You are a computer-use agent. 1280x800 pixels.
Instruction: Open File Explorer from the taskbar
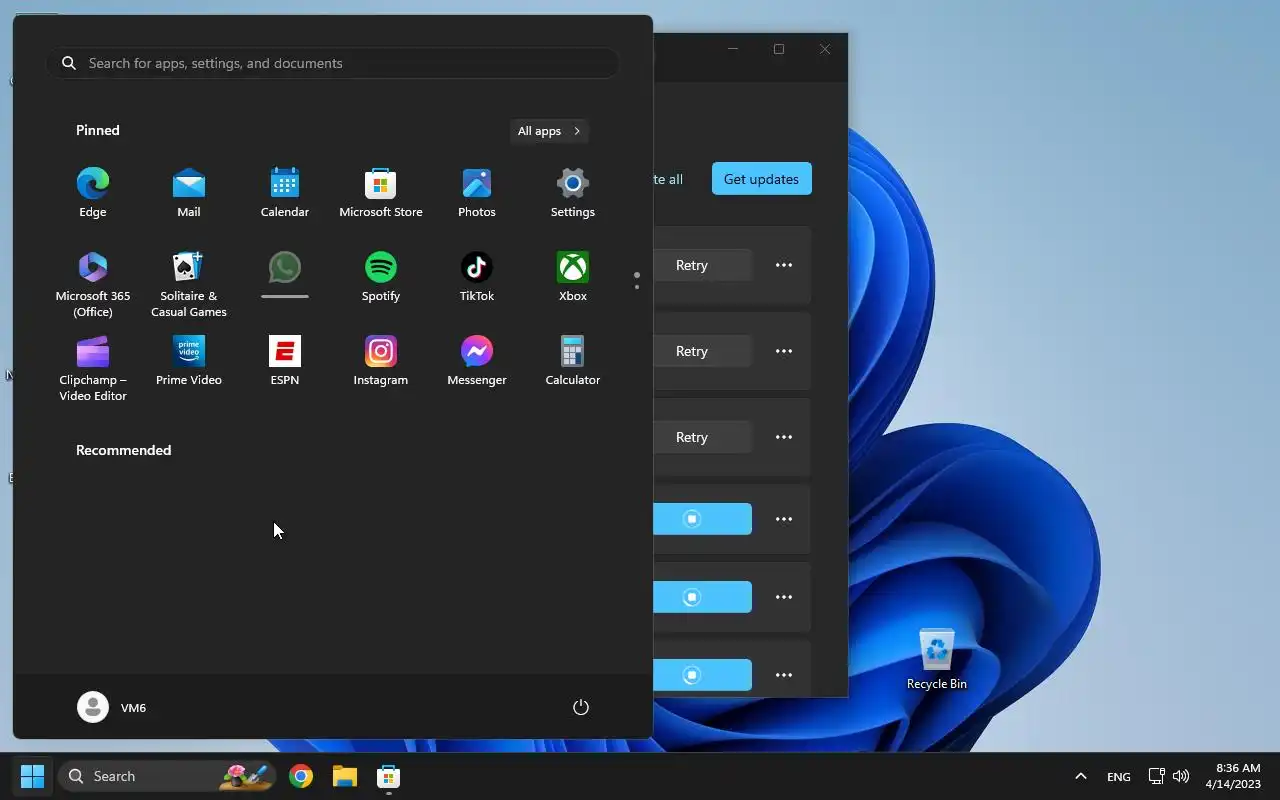(x=345, y=776)
